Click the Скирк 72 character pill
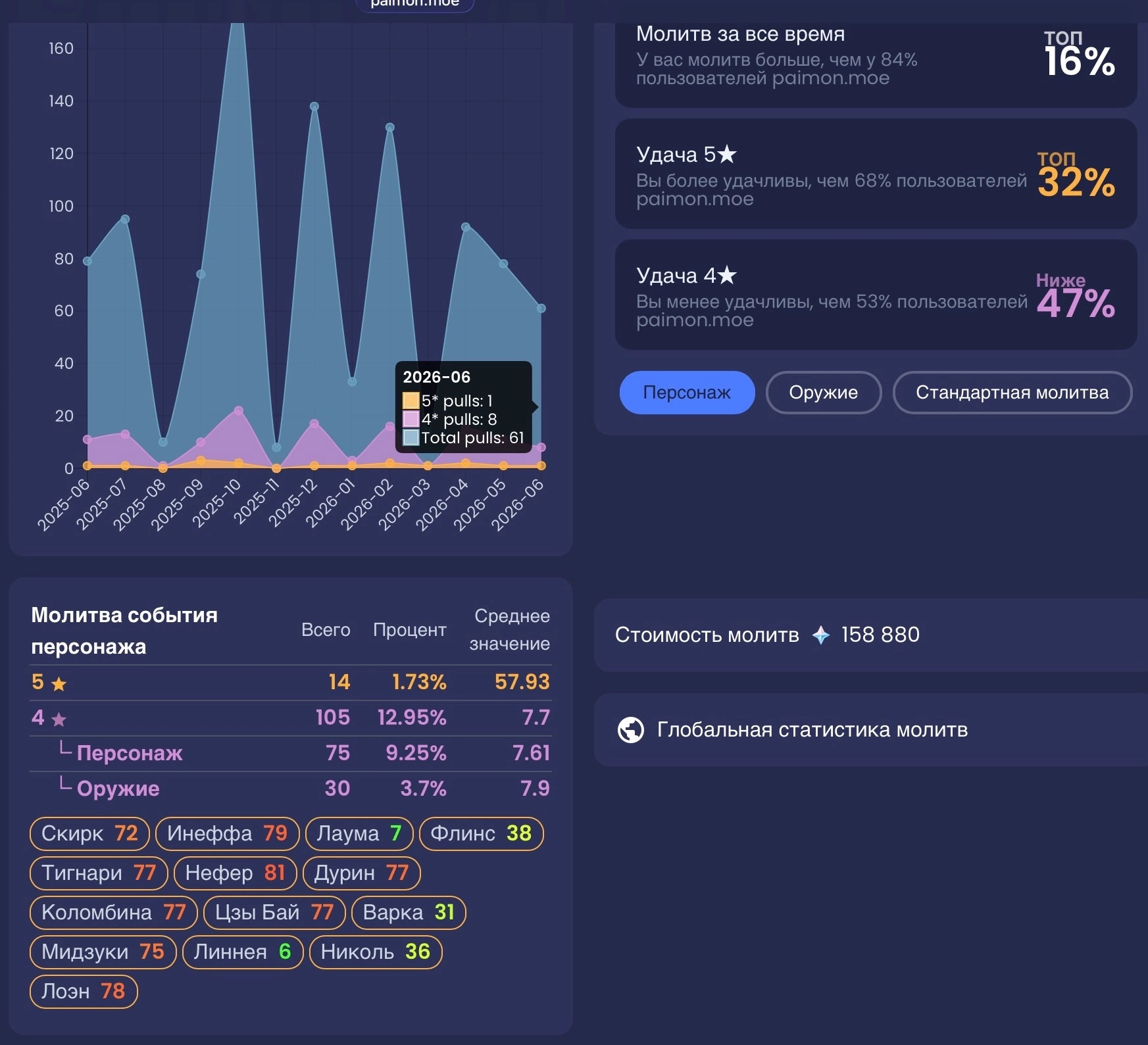Viewport: 1148px width, 1045px height. tap(89, 833)
